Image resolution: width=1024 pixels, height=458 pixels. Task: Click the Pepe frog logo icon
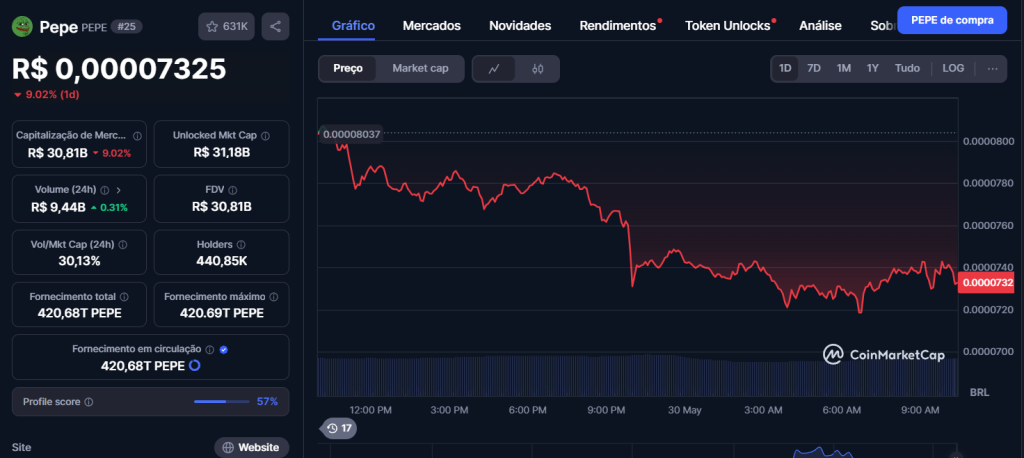click(23, 26)
